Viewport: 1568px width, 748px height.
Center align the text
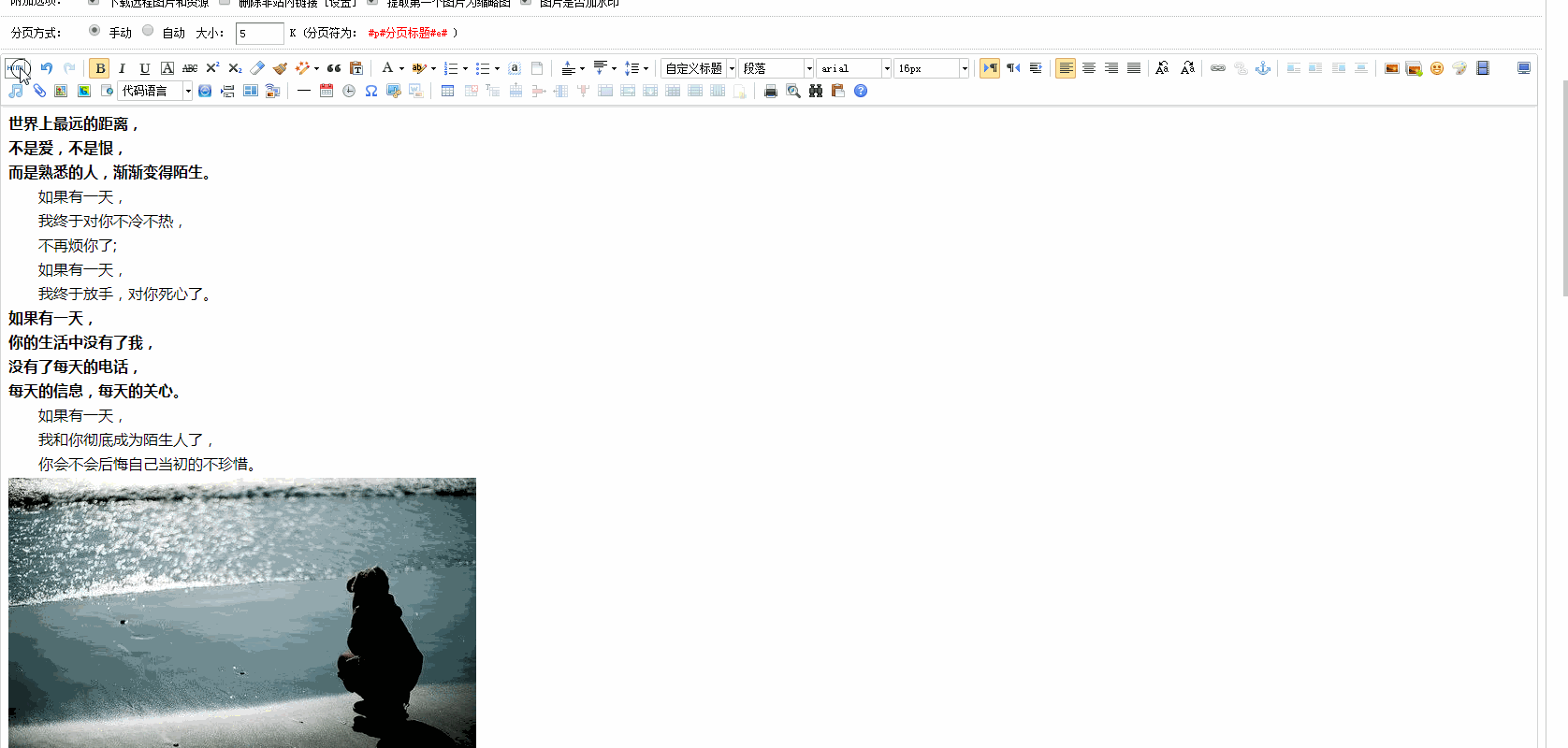(1089, 68)
